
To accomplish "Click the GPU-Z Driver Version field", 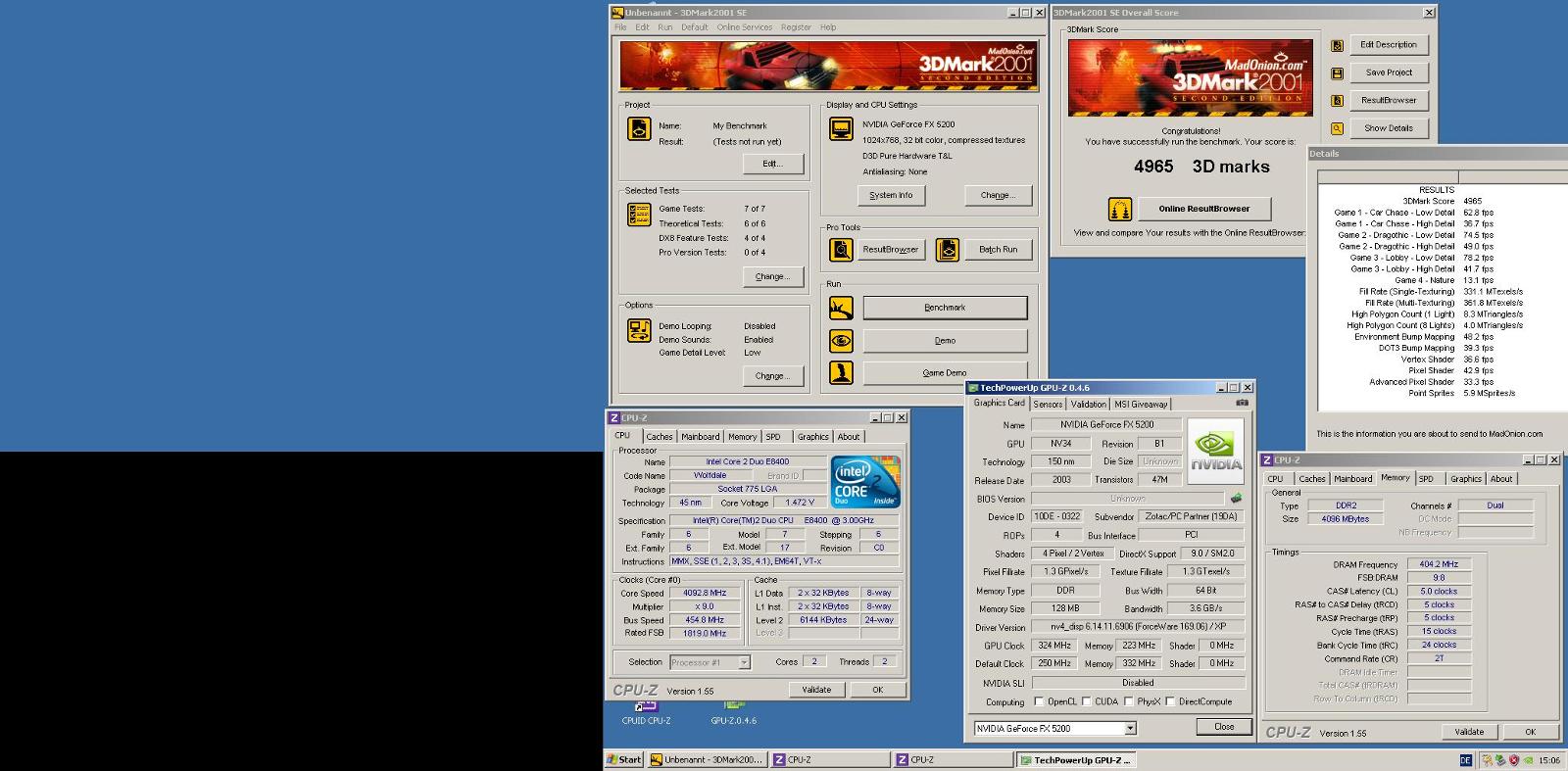I will tap(1138, 627).
